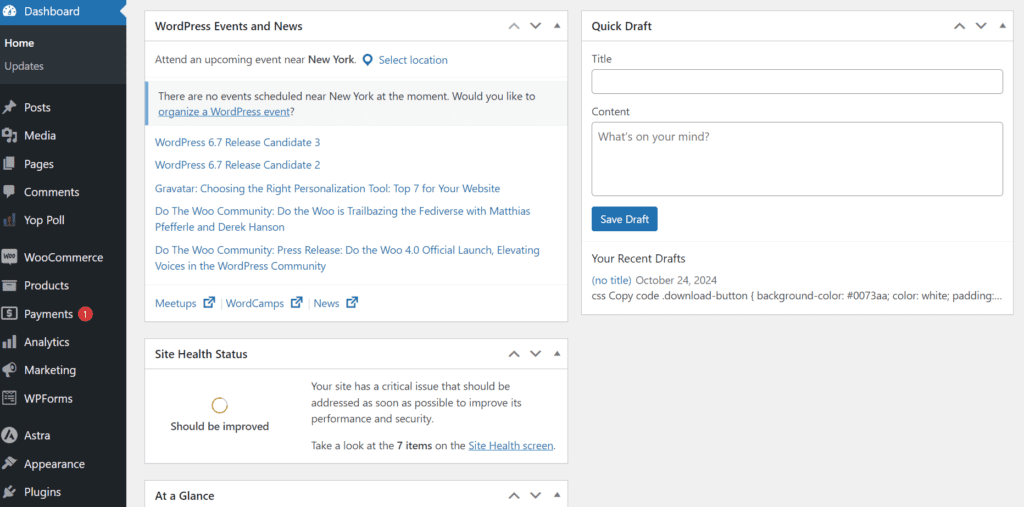Click the Analytics bar chart icon
This screenshot has width=1024, height=507.
tap(9, 342)
